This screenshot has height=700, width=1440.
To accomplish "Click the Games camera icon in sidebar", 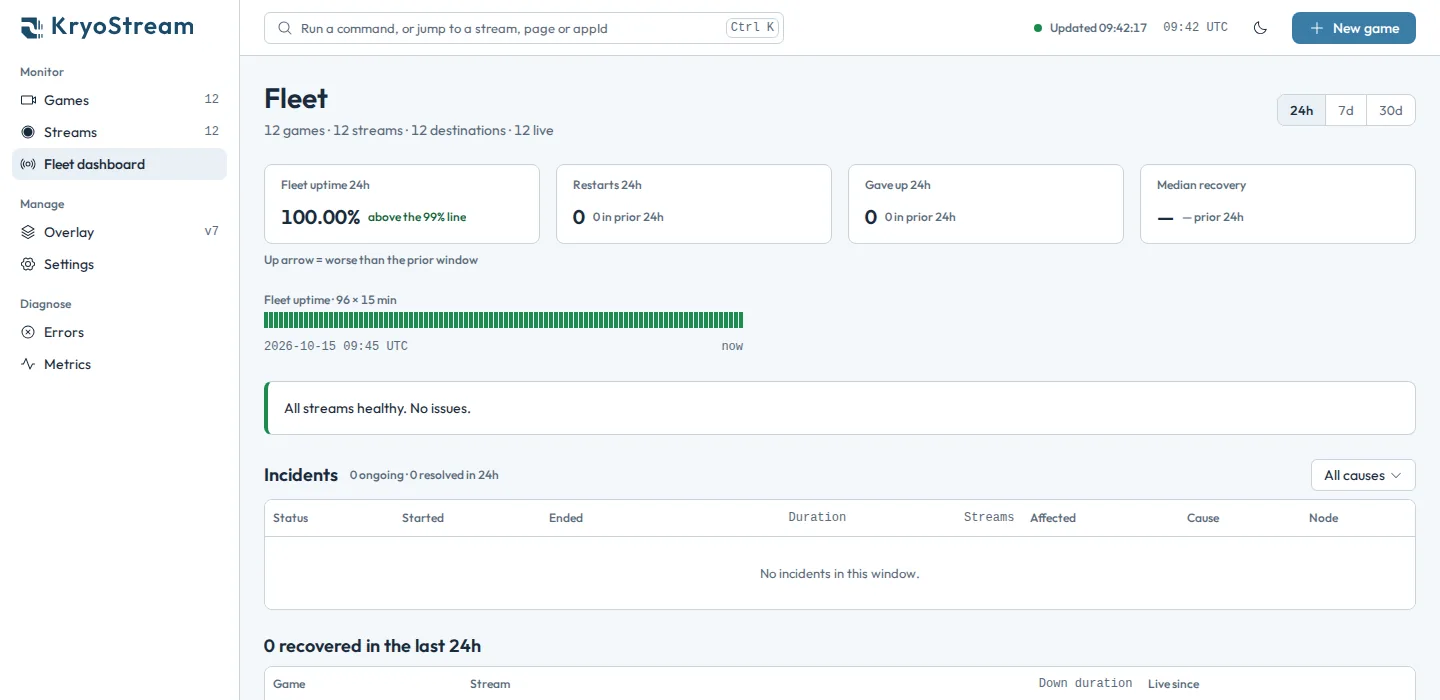I will tap(28, 100).
